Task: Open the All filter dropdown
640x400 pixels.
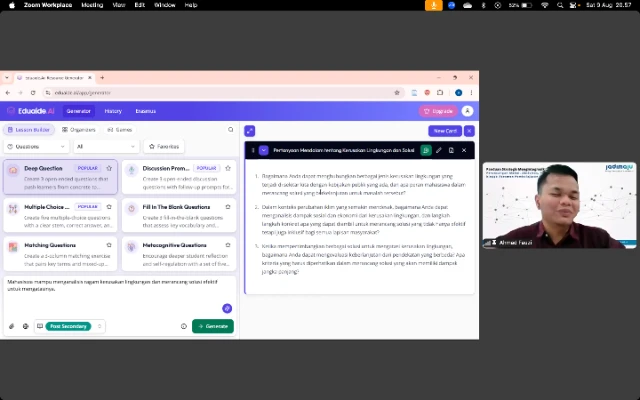Action: tap(106, 147)
